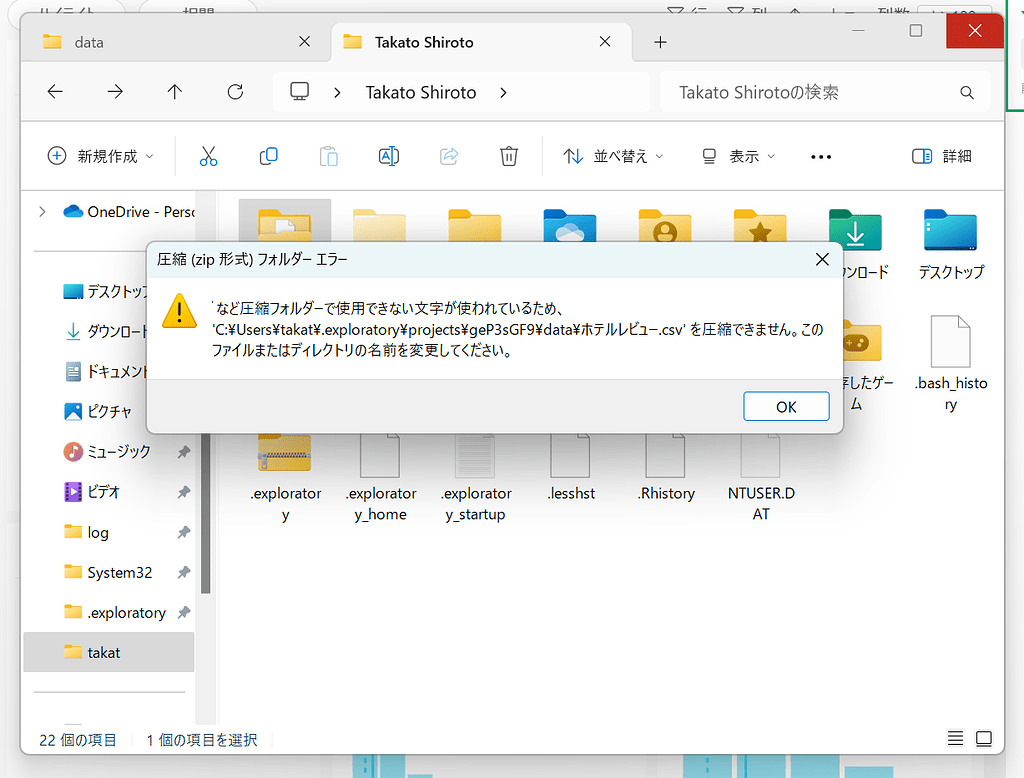1024x778 pixels.
Task: Open the 表示 view options dropdown
Action: (737, 156)
